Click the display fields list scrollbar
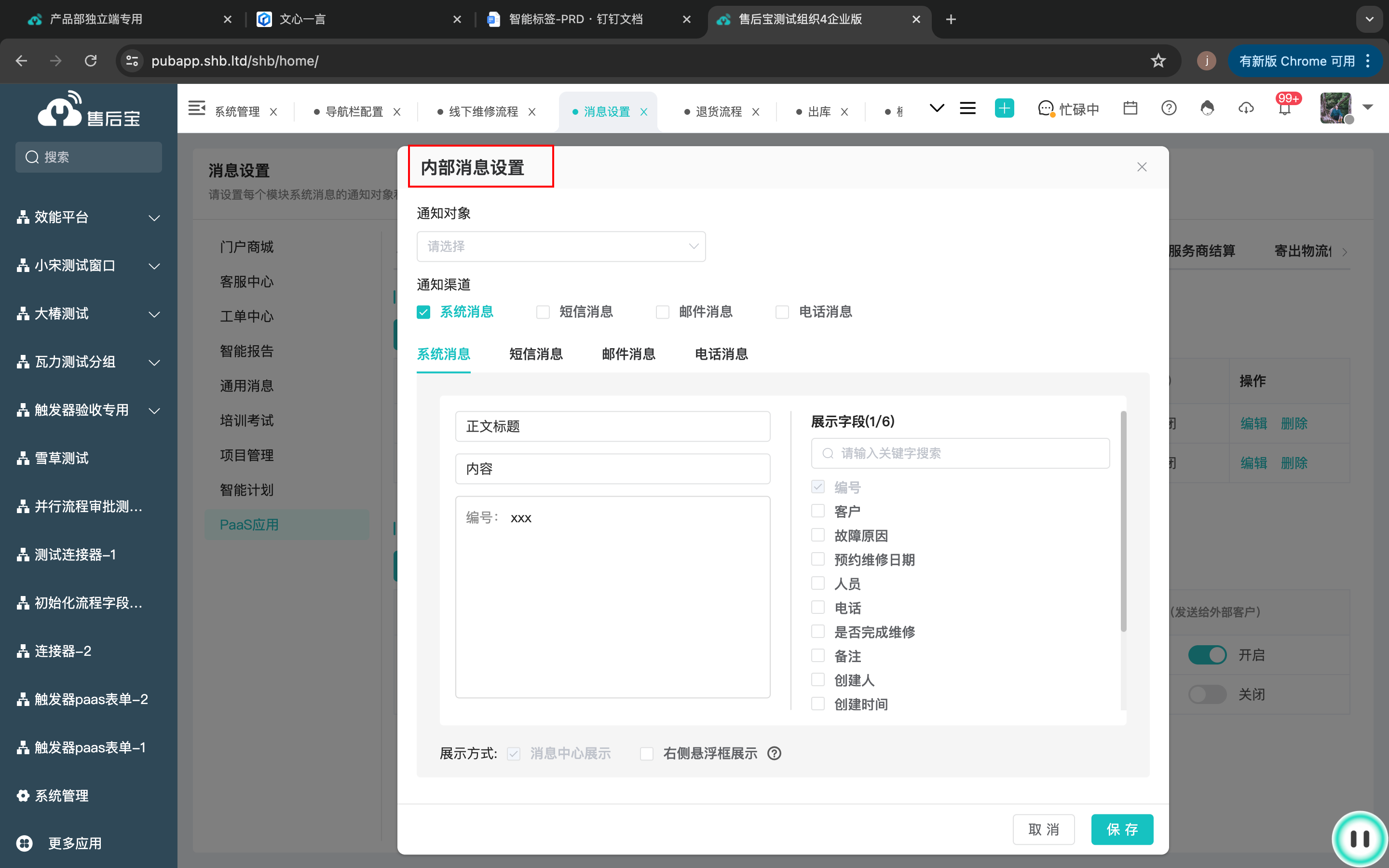1389x868 pixels. 1123,521
